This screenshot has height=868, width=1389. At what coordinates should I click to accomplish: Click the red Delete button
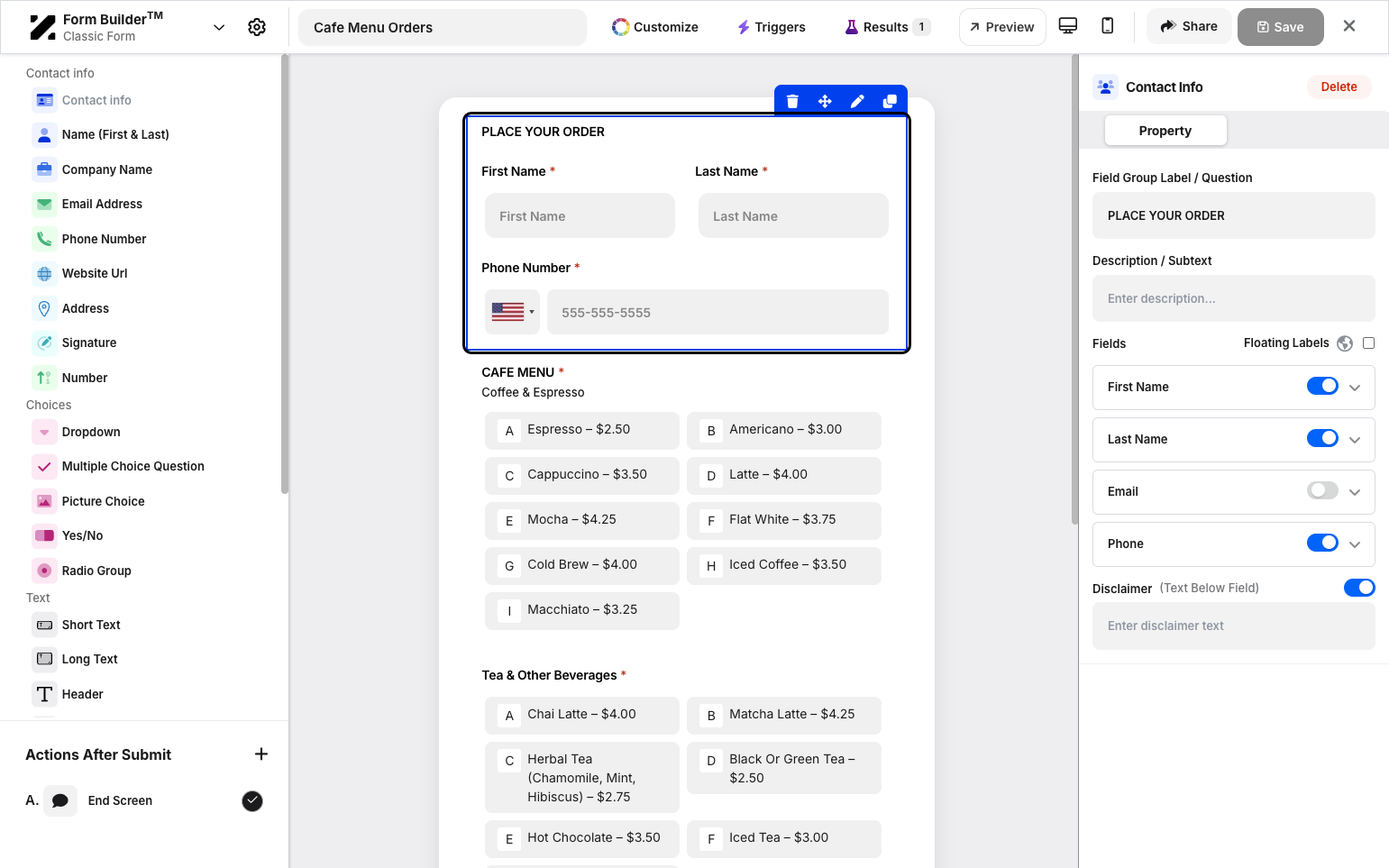coord(1339,87)
